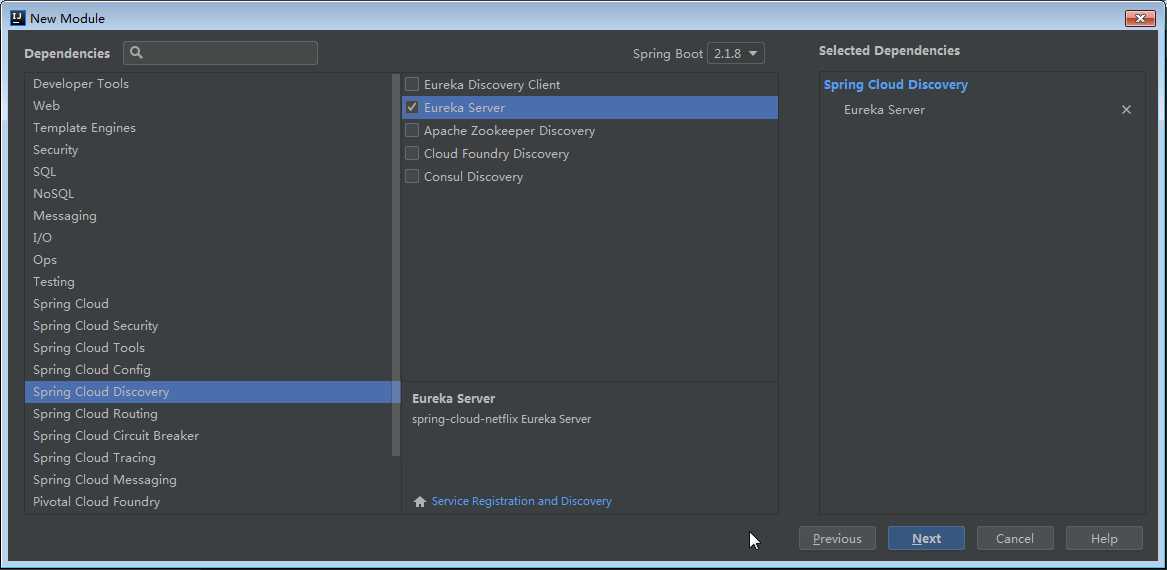Screen dimensions: 1167x570
Task: Cancel the New Module dialog
Action: click(1015, 539)
